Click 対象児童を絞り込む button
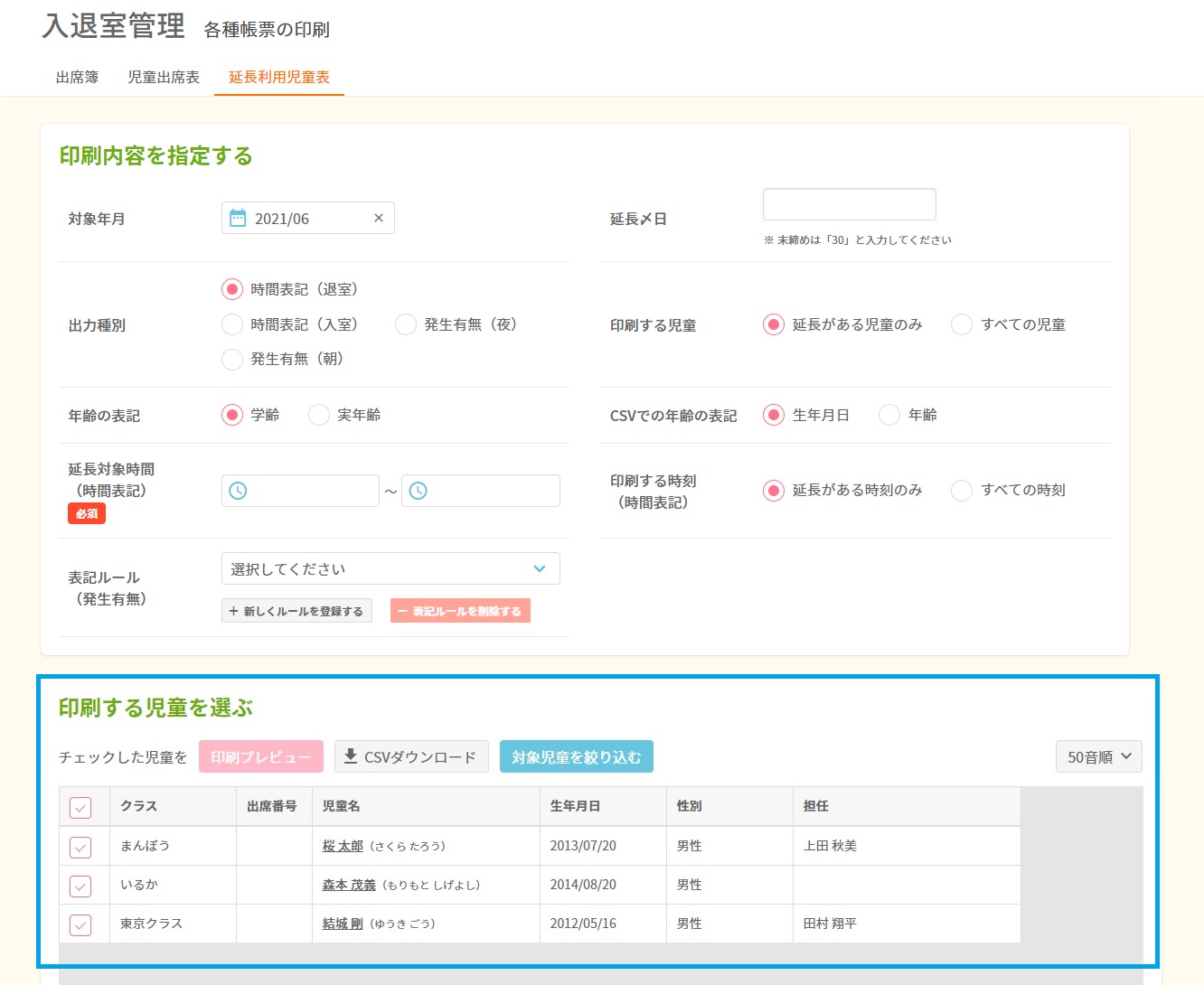Image resolution: width=1204 pixels, height=985 pixels. pos(577,757)
